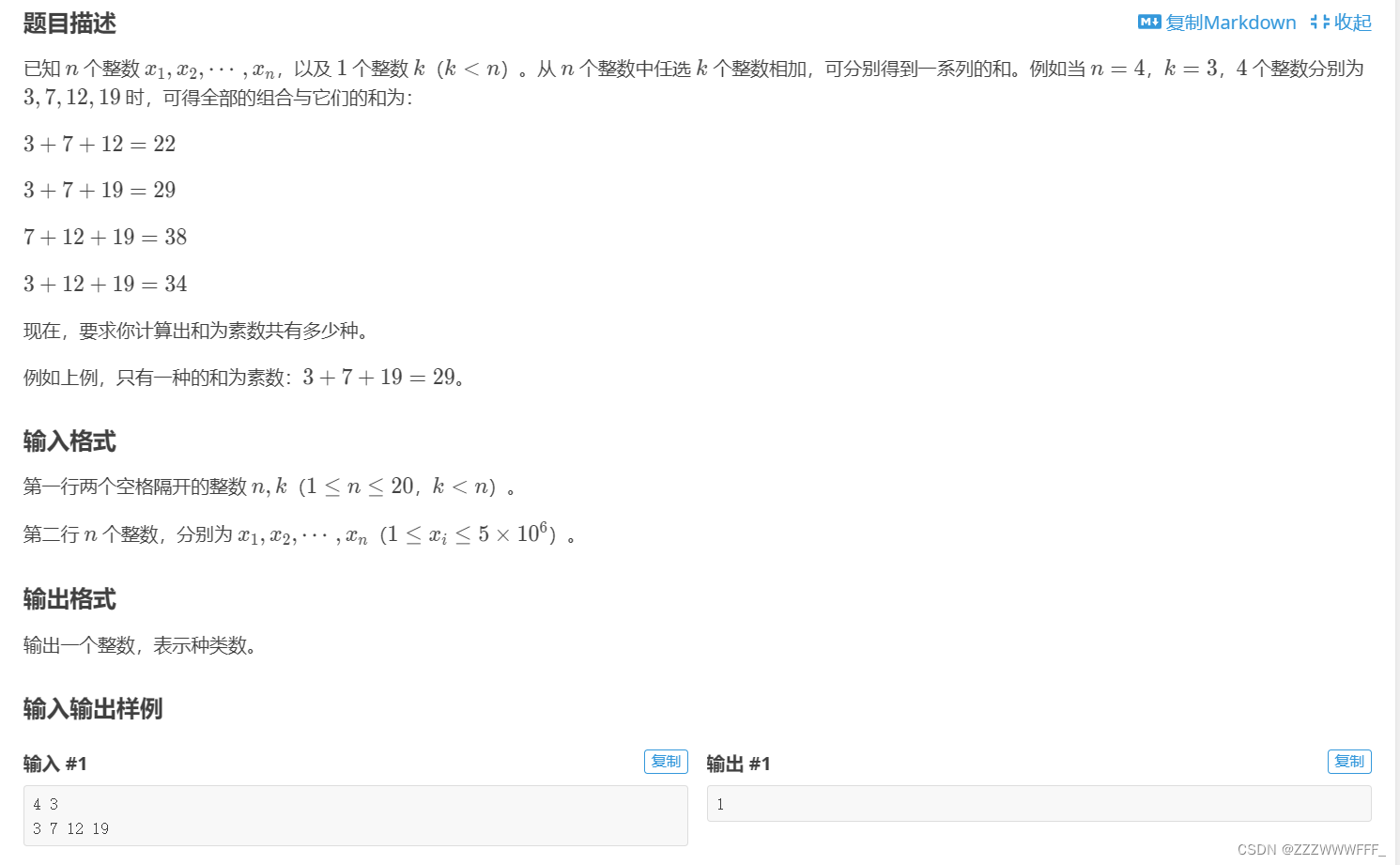Click 复制Markdown to copy the problem
Image resolution: width=1400 pixels, height=865 pixels.
click(x=1232, y=22)
